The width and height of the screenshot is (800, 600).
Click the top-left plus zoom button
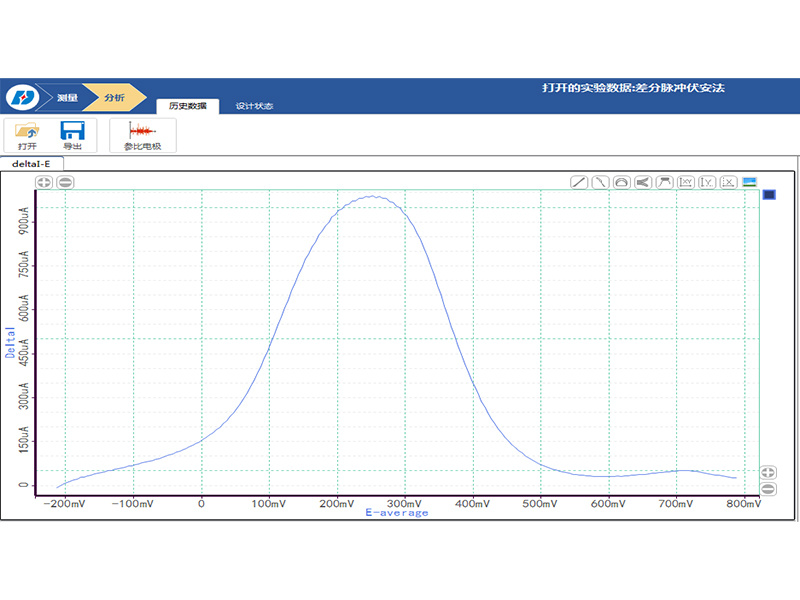44,182
